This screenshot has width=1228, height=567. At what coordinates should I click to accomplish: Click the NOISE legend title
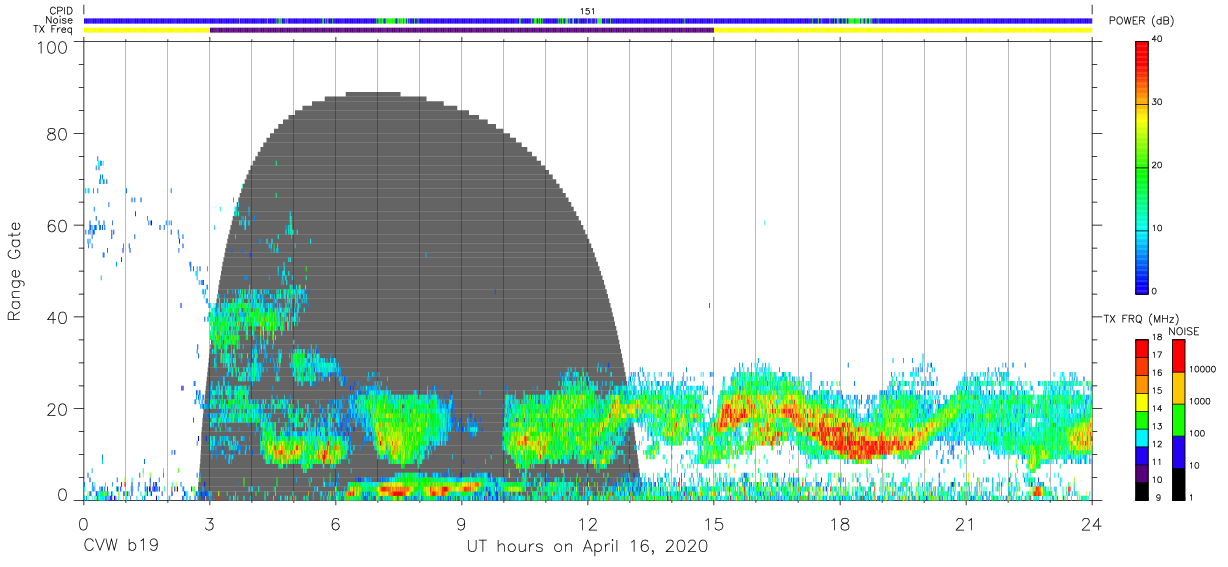(1182, 331)
